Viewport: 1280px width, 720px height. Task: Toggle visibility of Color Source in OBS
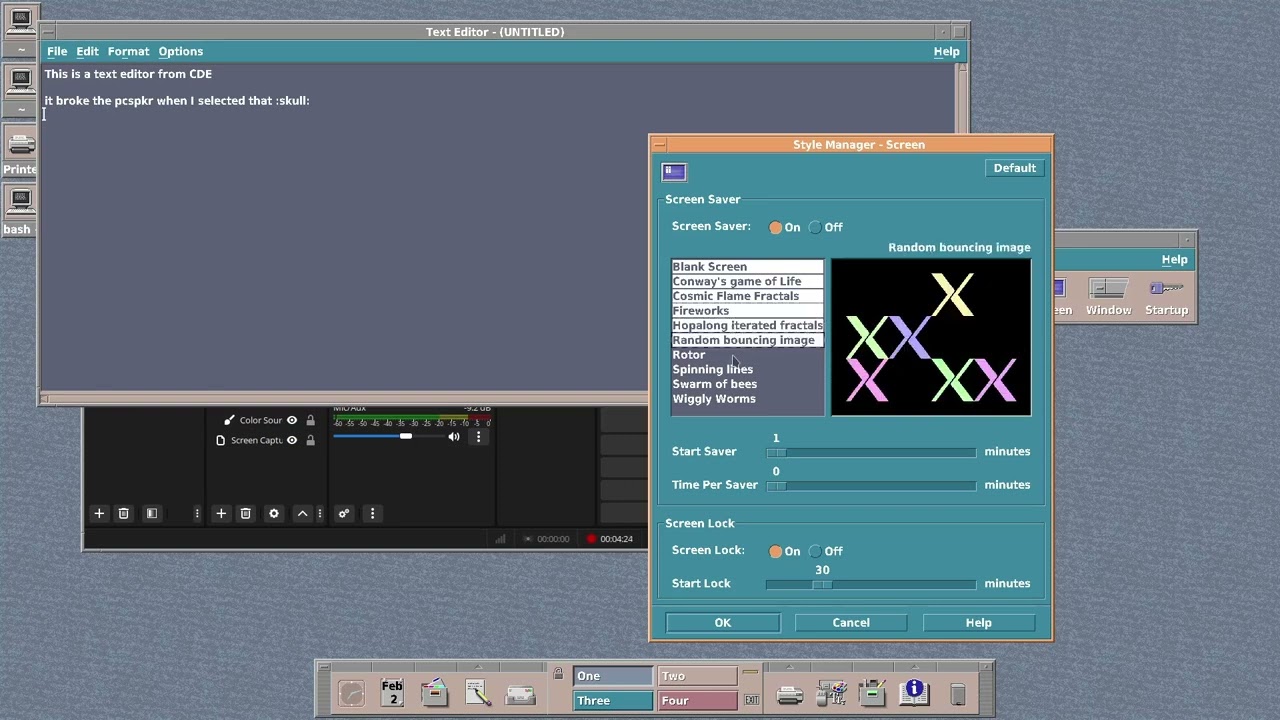pyautogui.click(x=292, y=420)
